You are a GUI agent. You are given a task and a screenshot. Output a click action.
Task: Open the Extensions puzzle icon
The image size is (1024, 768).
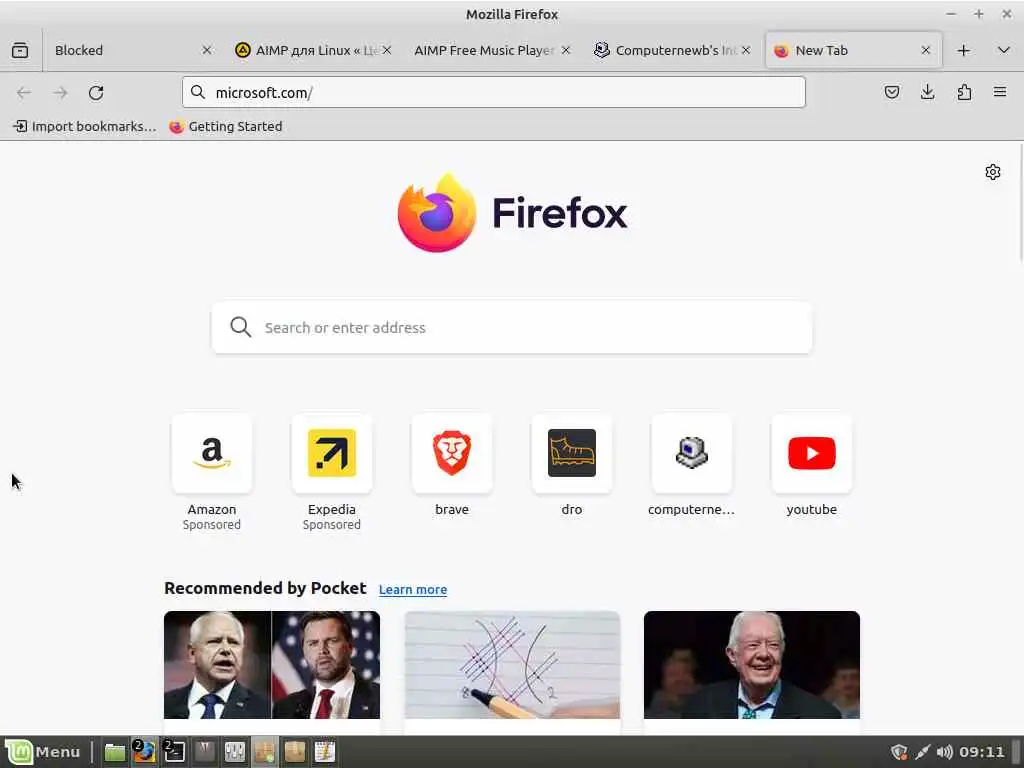click(x=964, y=92)
